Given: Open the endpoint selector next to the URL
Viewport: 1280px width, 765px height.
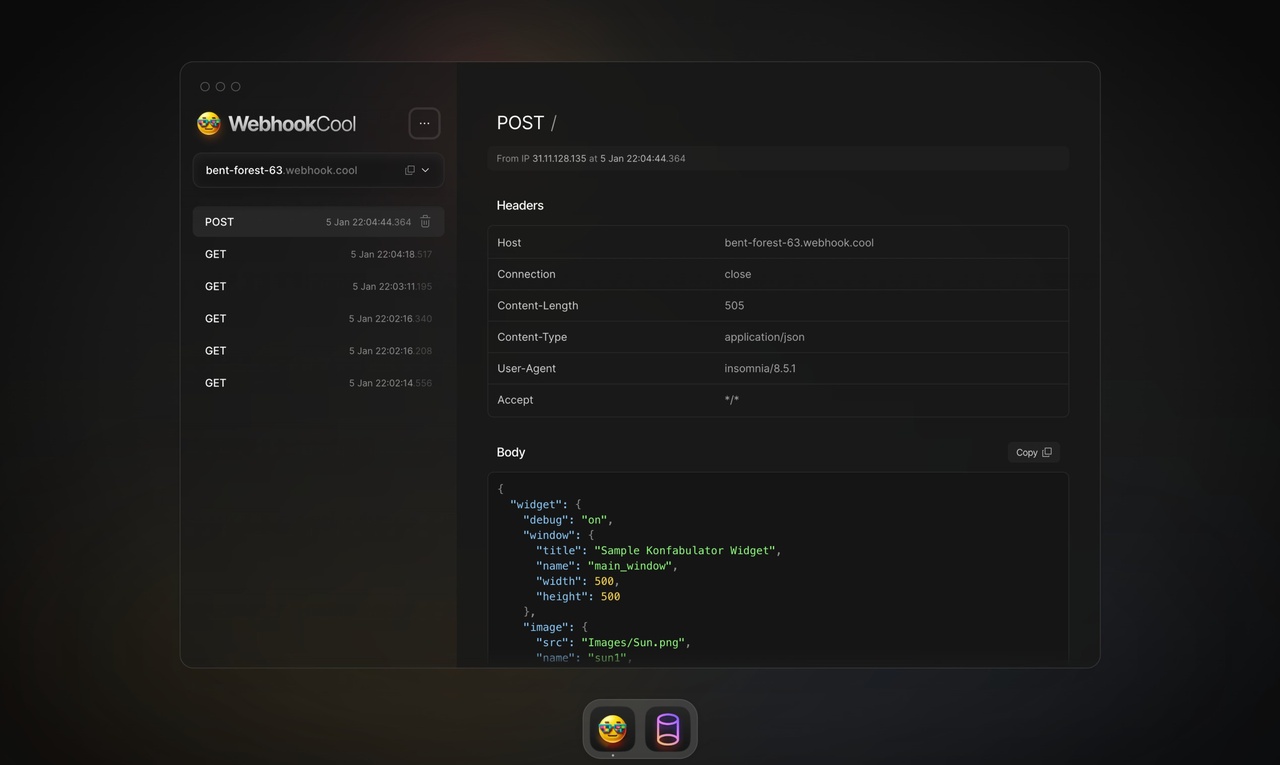Looking at the screenshot, I should click(425, 170).
